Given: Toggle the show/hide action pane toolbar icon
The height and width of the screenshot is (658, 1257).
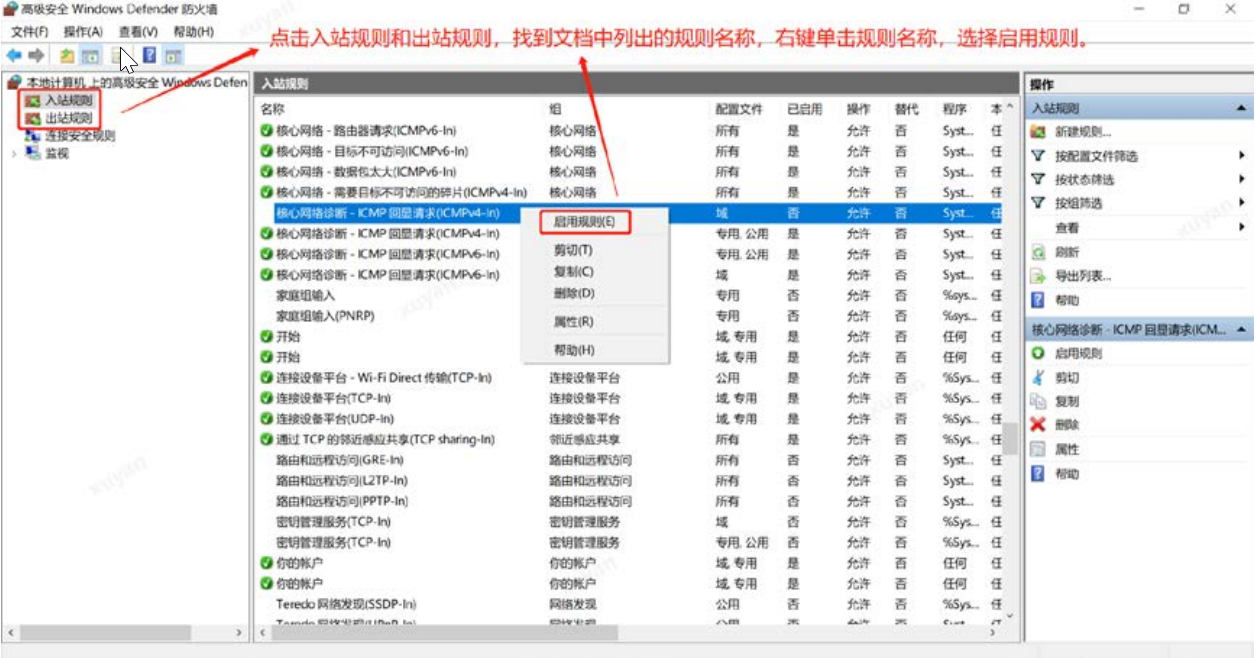Looking at the screenshot, I should pos(173,55).
